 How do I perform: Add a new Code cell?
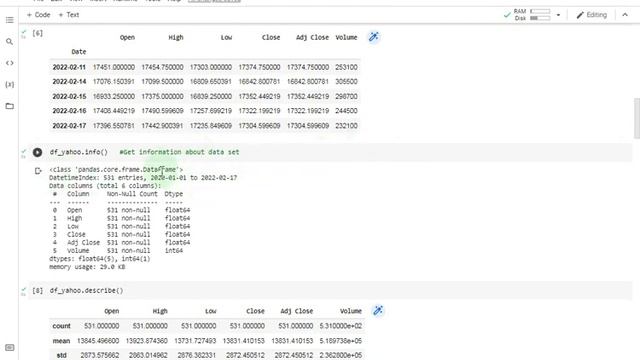[38, 15]
